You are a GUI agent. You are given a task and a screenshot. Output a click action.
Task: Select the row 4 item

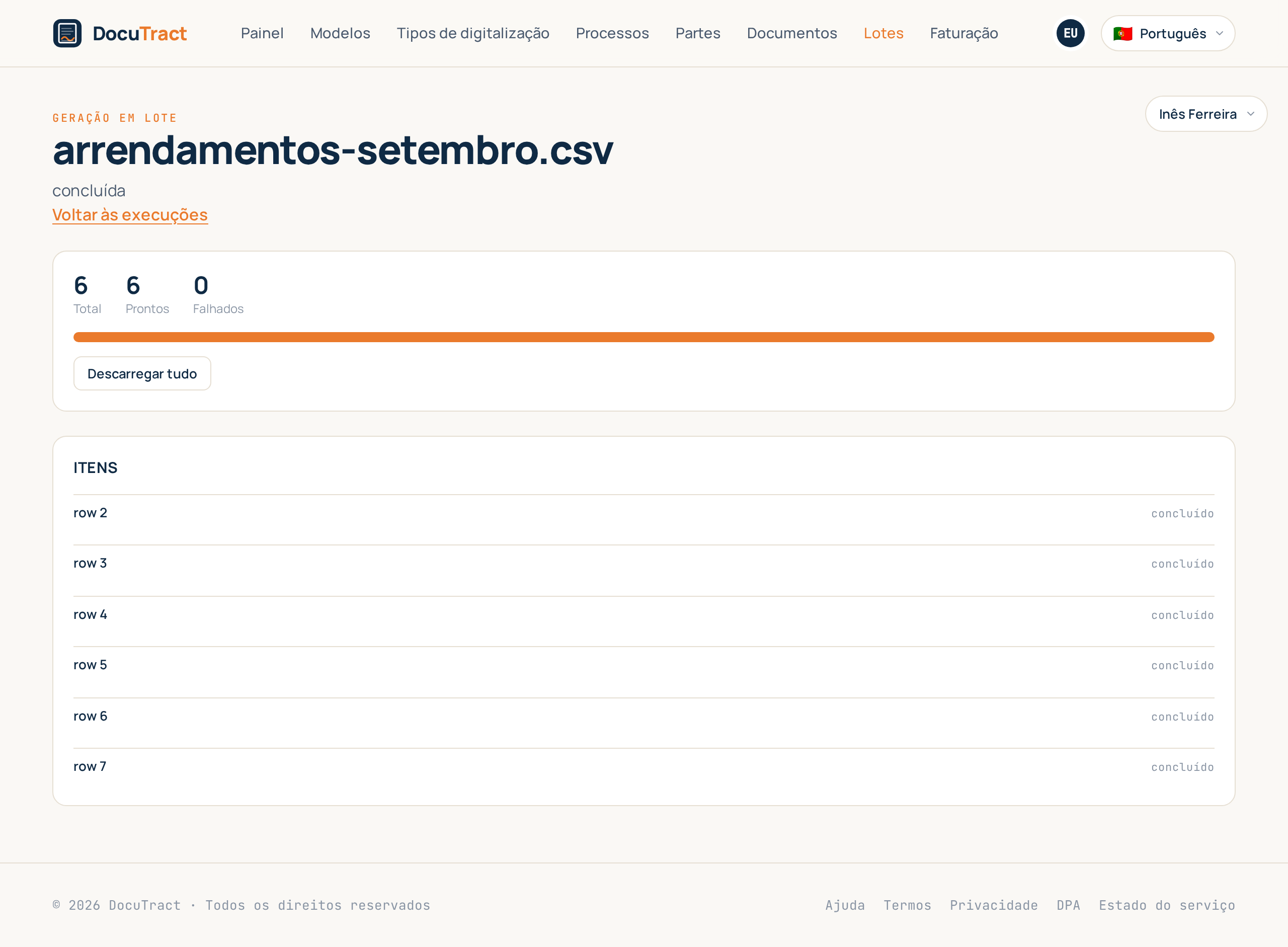click(643, 621)
